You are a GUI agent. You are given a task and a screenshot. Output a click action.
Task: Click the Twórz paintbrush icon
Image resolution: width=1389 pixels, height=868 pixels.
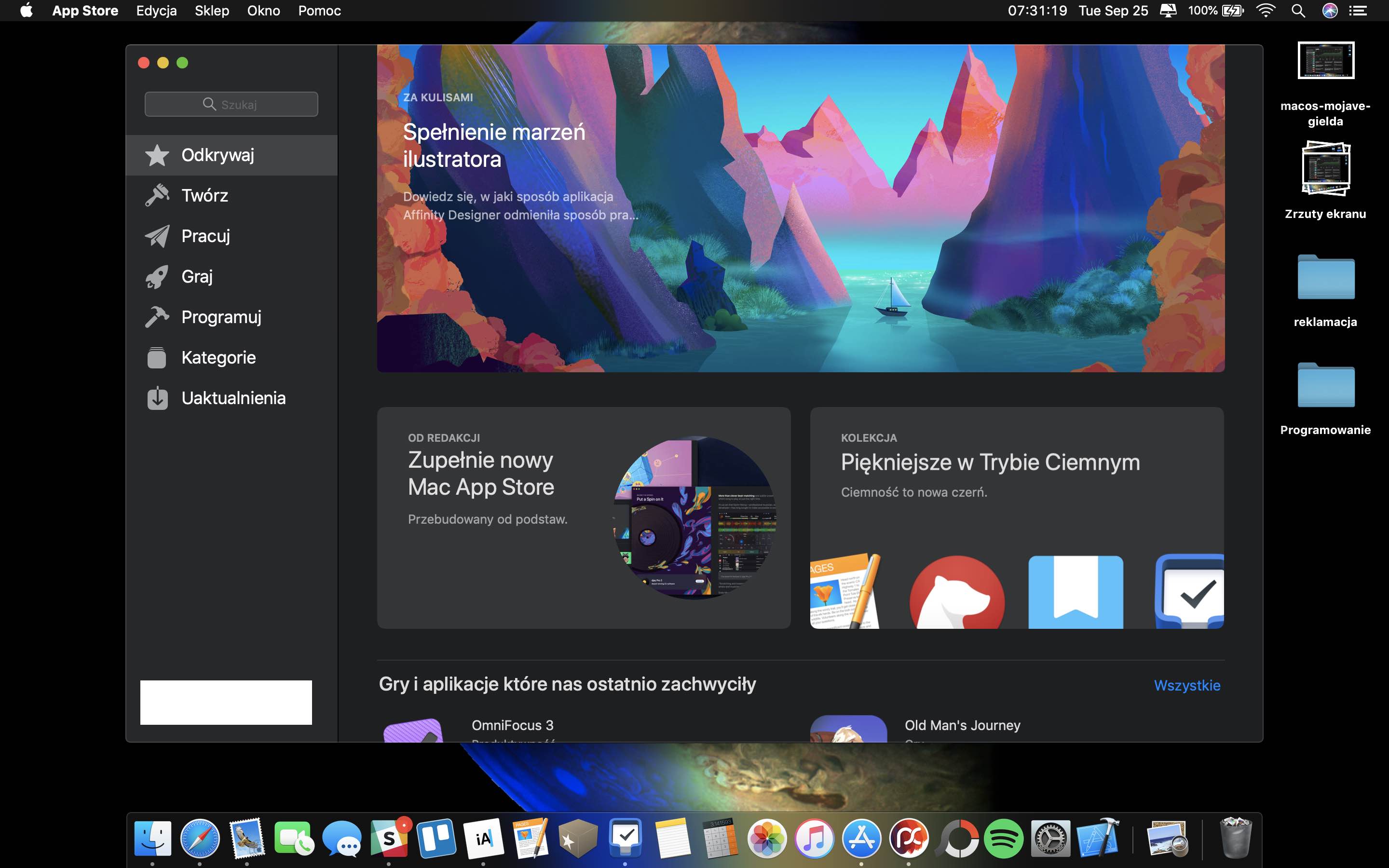click(157, 195)
